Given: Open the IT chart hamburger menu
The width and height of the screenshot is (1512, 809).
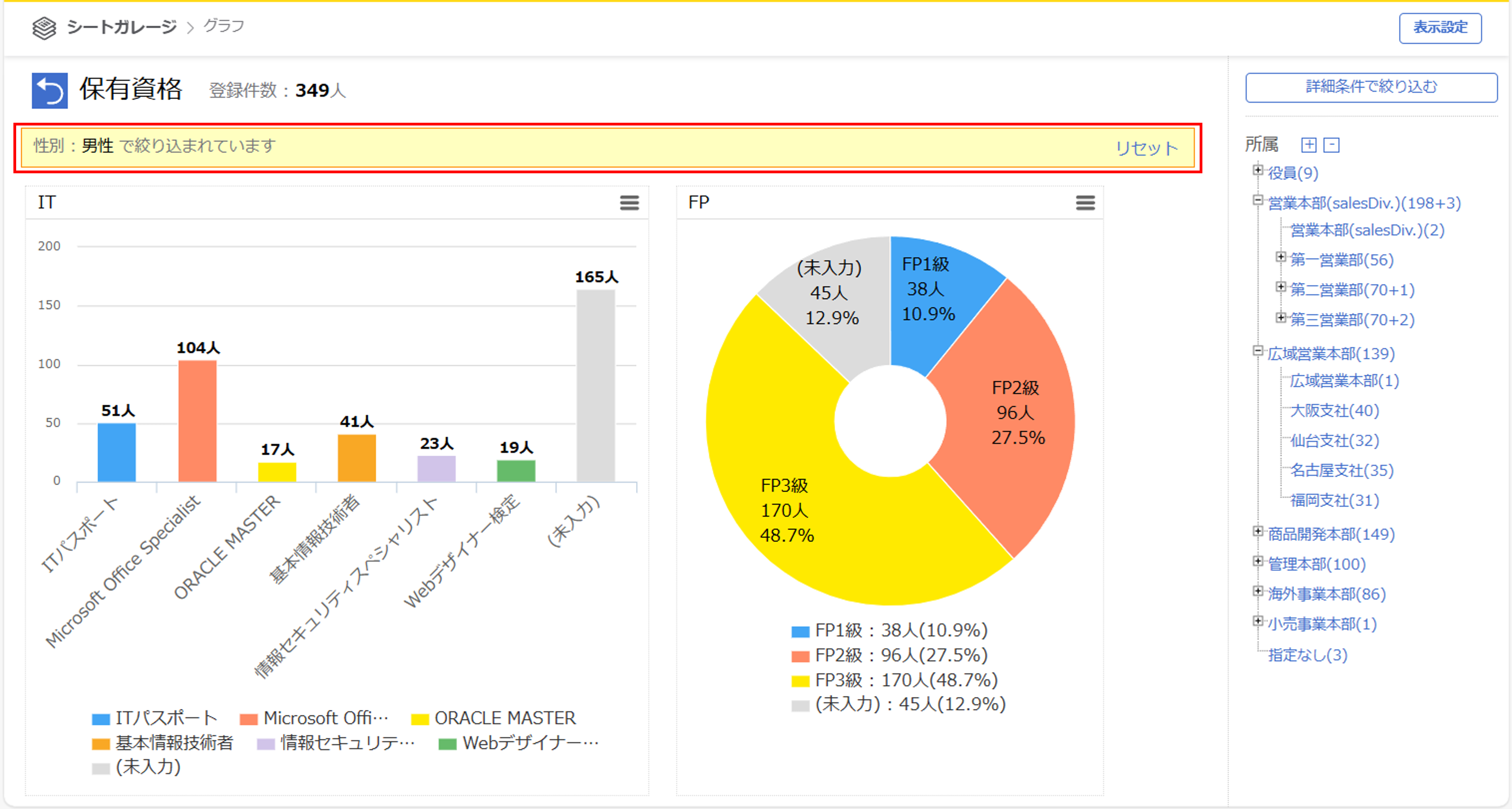Looking at the screenshot, I should 629,203.
